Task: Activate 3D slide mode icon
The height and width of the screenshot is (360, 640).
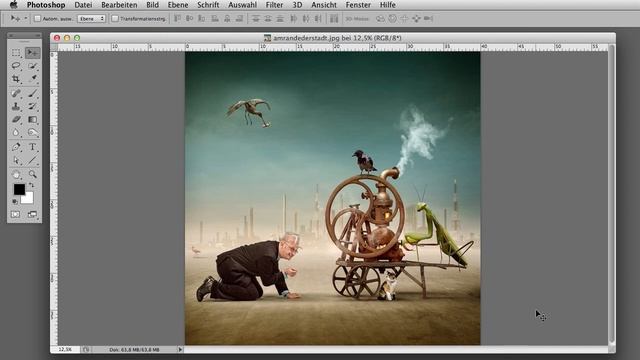Action: (x=416, y=18)
